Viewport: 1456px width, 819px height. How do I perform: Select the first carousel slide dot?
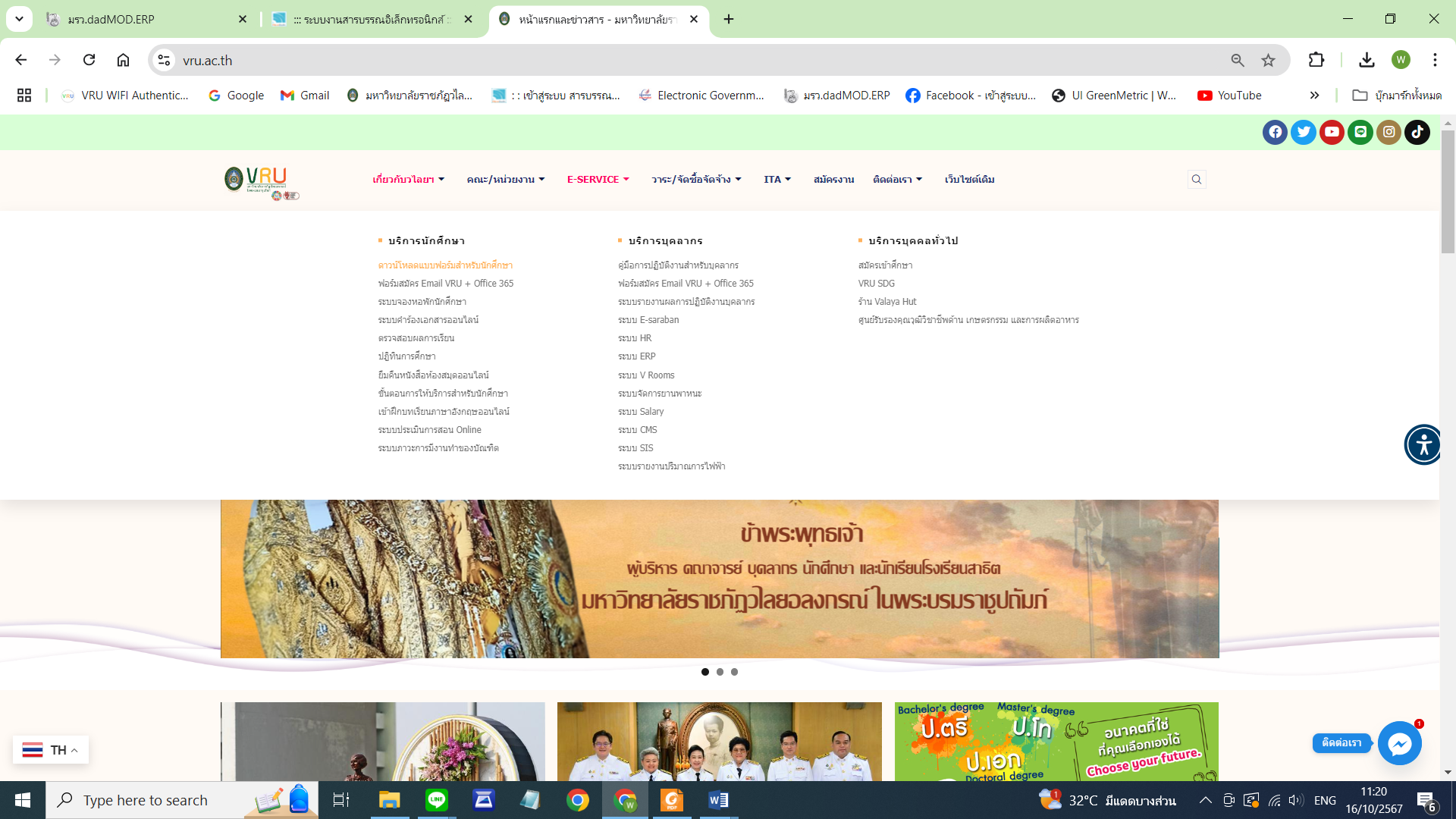click(705, 672)
